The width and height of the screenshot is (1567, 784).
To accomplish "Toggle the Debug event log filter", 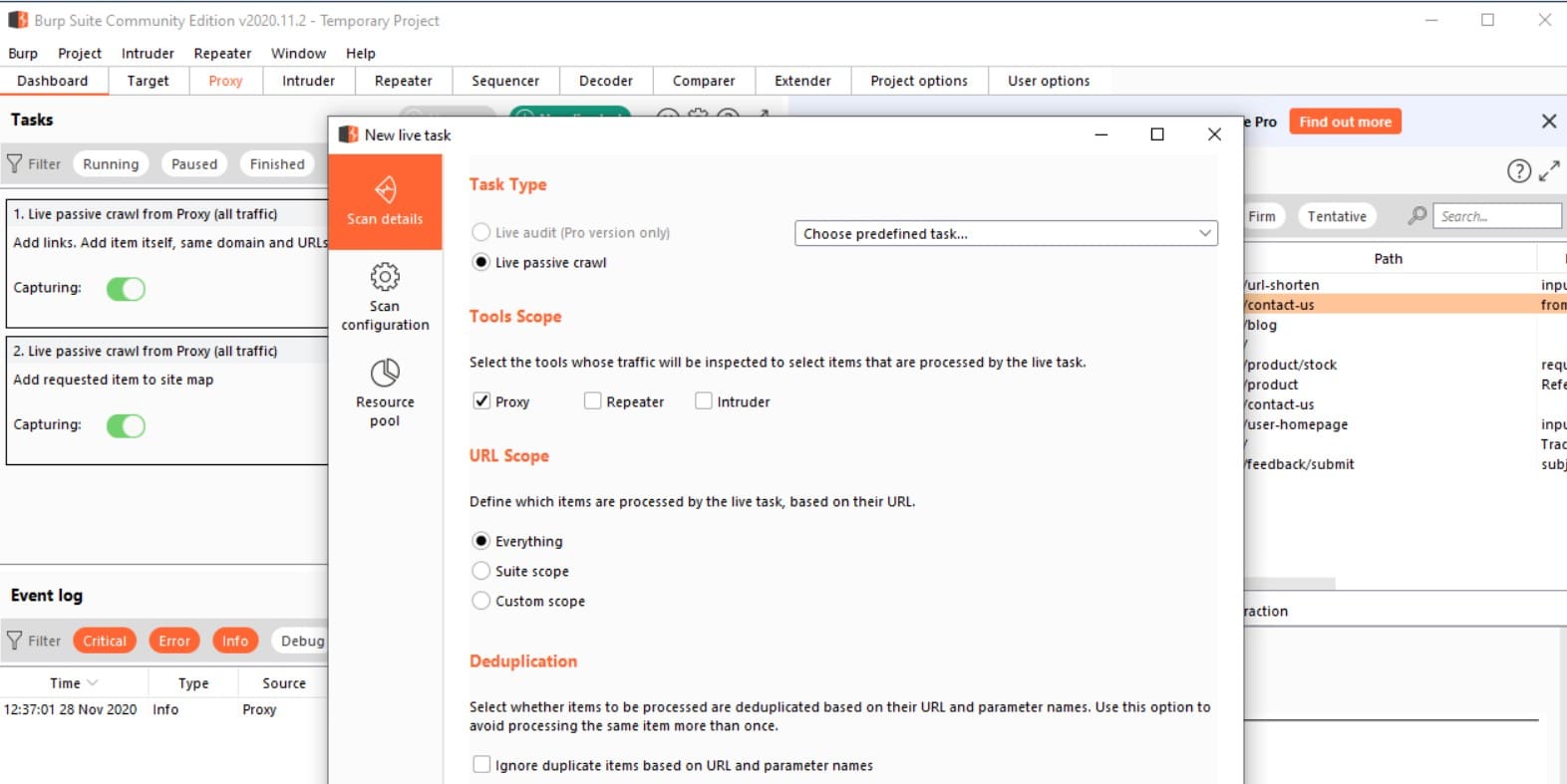I will pyautogui.click(x=300, y=641).
